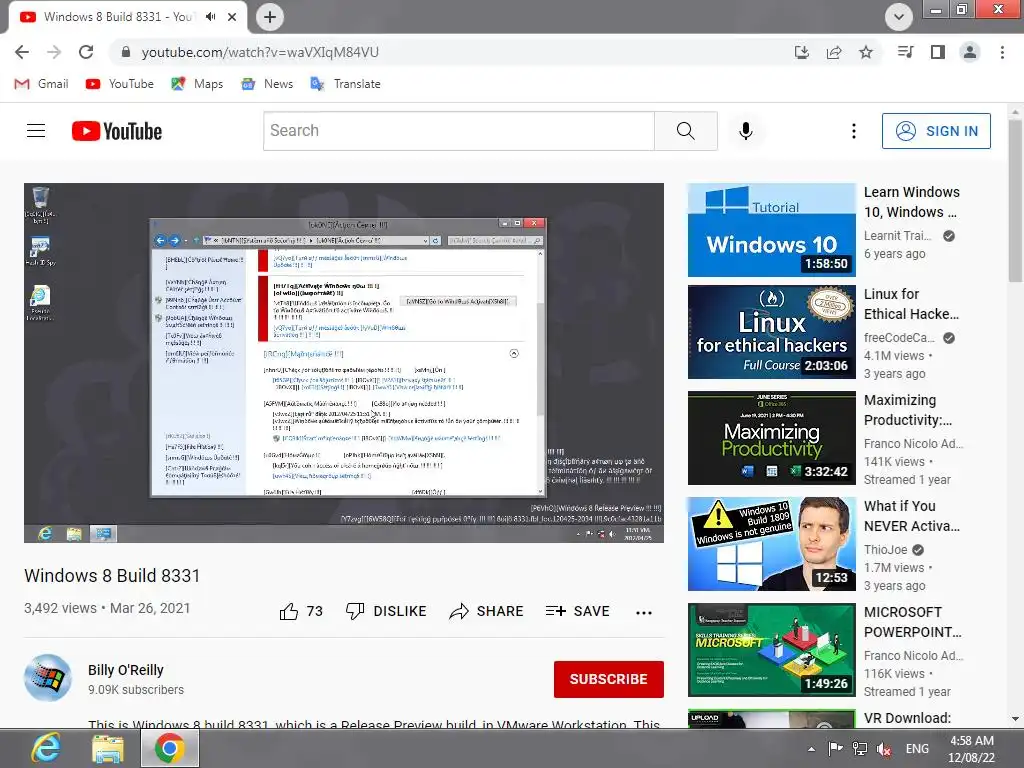Click the install app icon in address bar

pos(802,52)
